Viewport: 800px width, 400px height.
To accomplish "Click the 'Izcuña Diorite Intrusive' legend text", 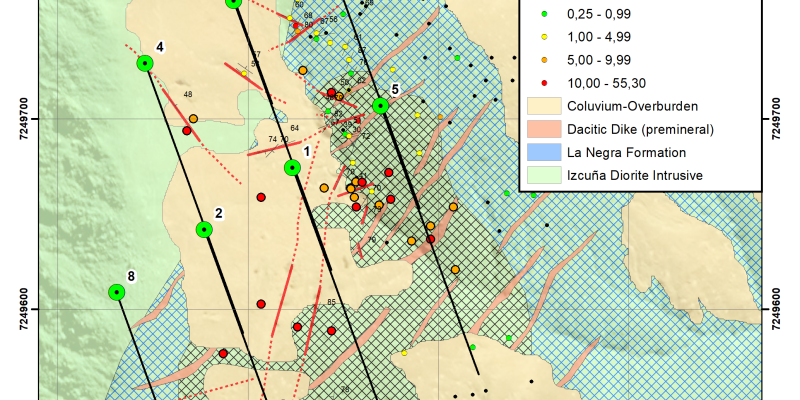I will 634,176.
